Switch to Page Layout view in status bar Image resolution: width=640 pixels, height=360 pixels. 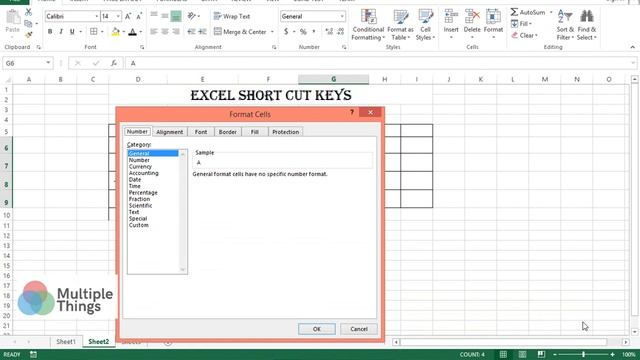pyautogui.click(x=522, y=354)
